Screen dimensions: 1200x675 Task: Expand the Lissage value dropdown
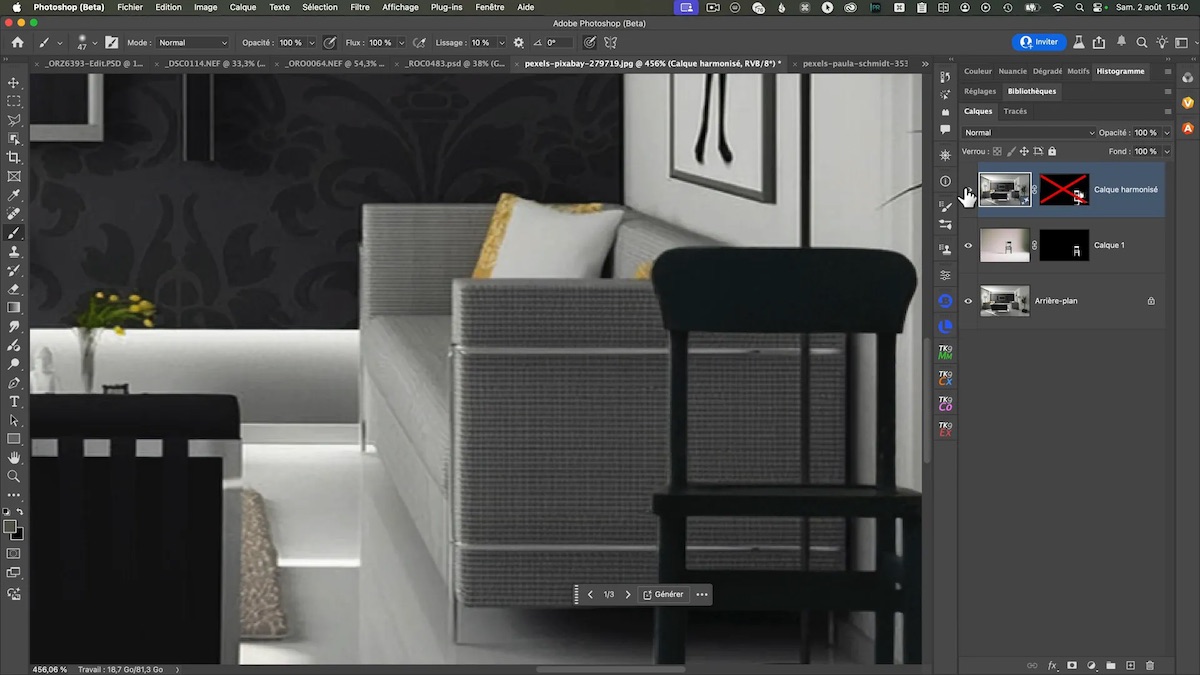(501, 43)
